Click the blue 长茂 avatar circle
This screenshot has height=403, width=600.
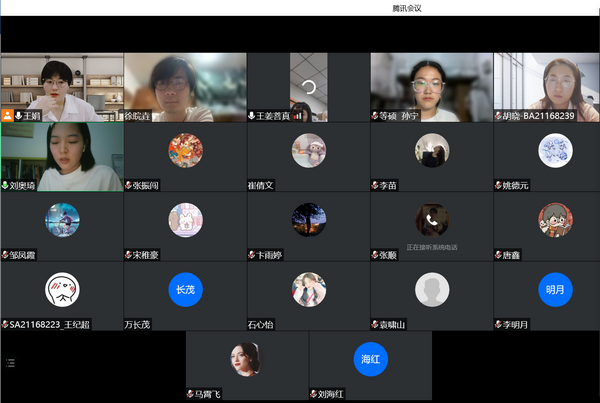(185, 289)
